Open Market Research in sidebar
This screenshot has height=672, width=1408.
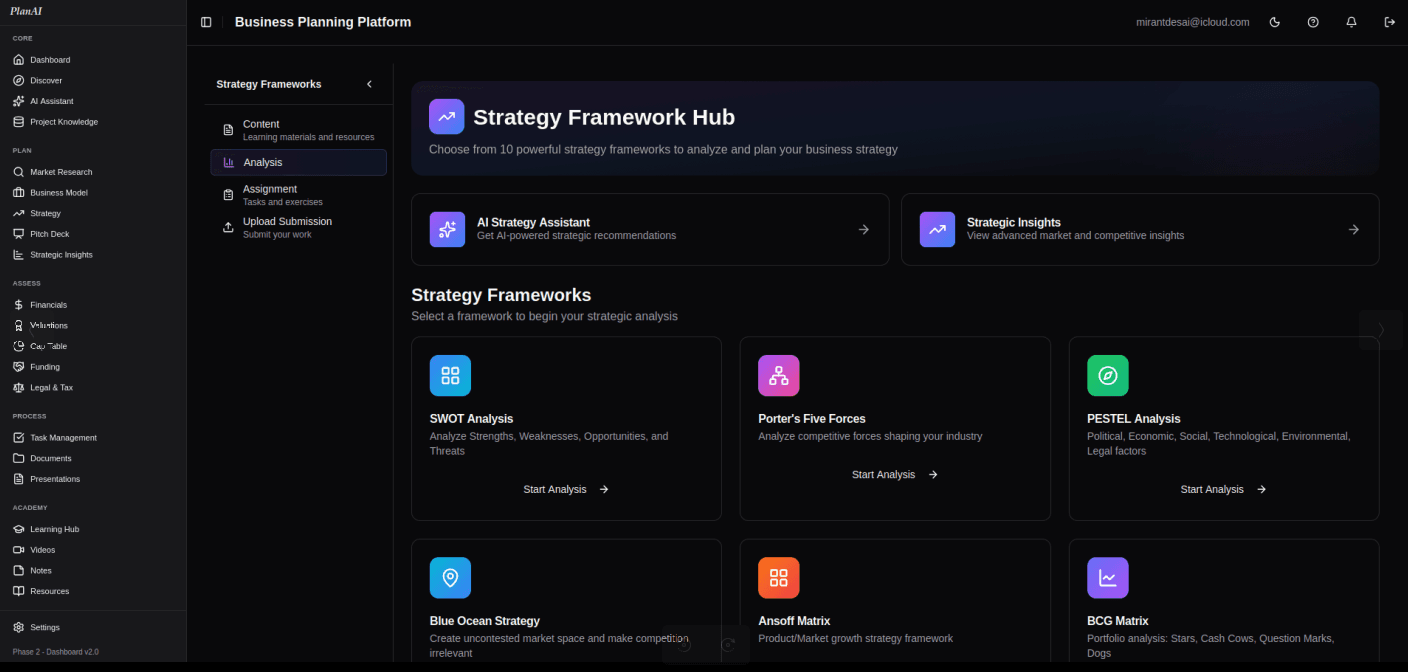click(61, 172)
